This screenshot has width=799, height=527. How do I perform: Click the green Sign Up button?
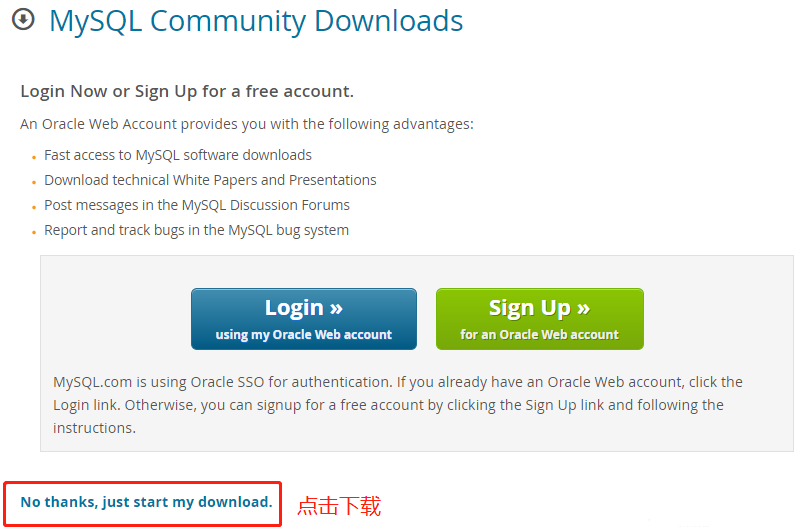[x=540, y=319]
